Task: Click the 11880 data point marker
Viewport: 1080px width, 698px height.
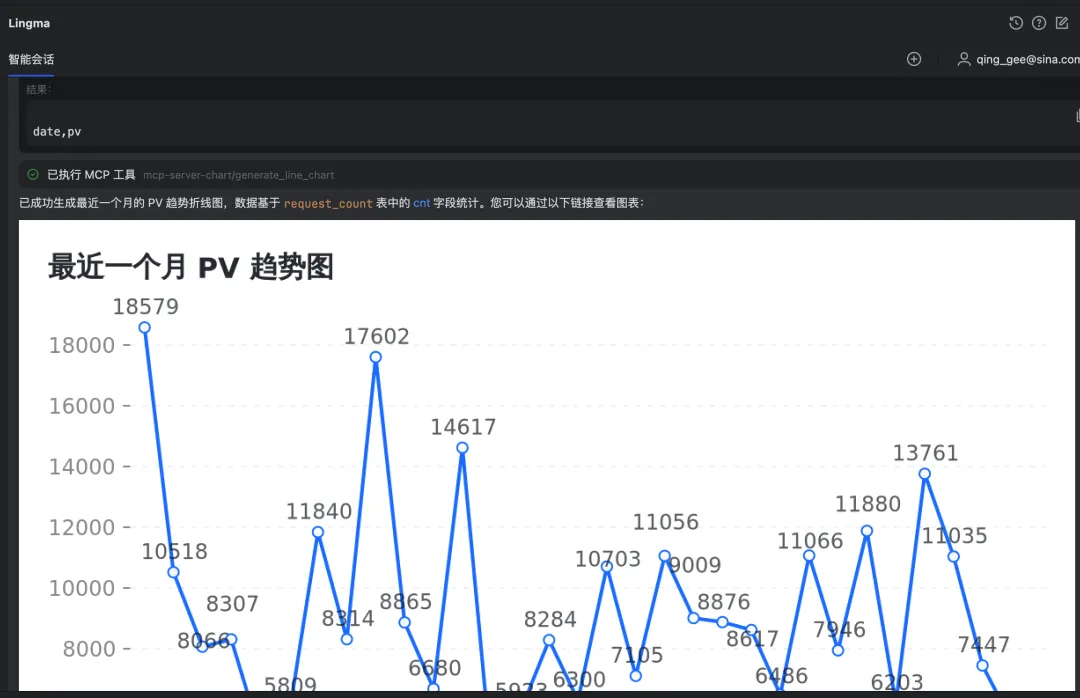Action: coord(867,531)
